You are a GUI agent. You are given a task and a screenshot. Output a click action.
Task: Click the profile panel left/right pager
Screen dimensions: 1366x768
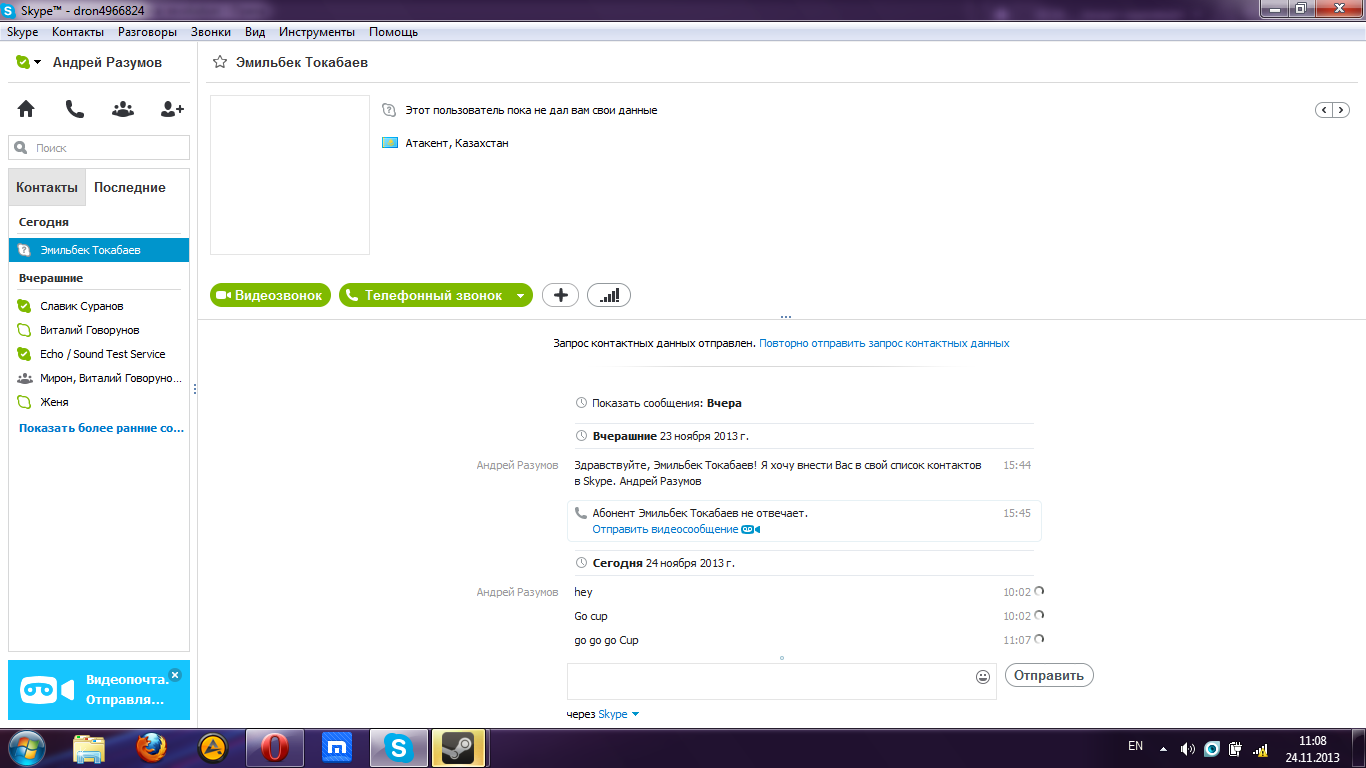[x=1332, y=110]
